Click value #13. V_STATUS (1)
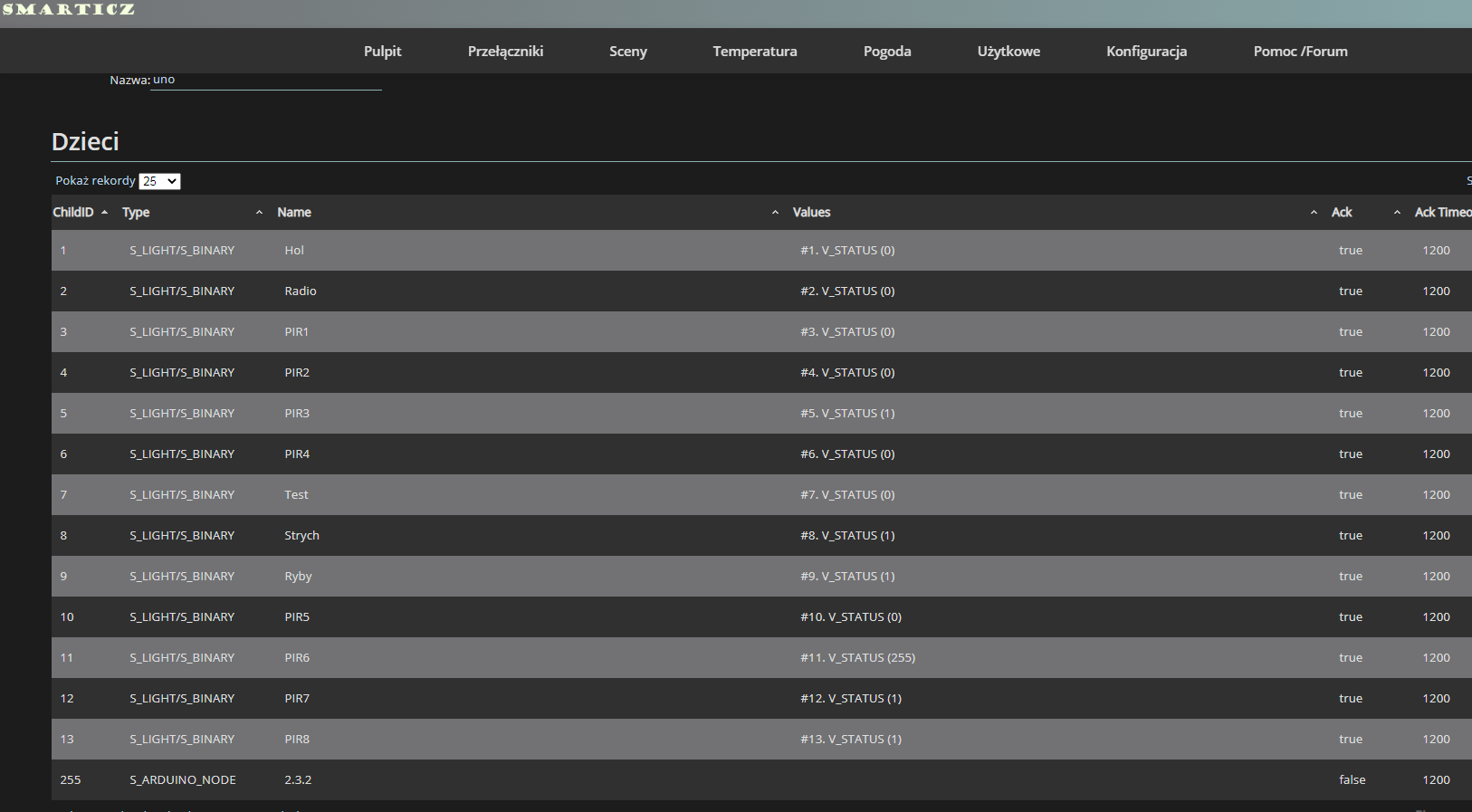 tap(851, 739)
